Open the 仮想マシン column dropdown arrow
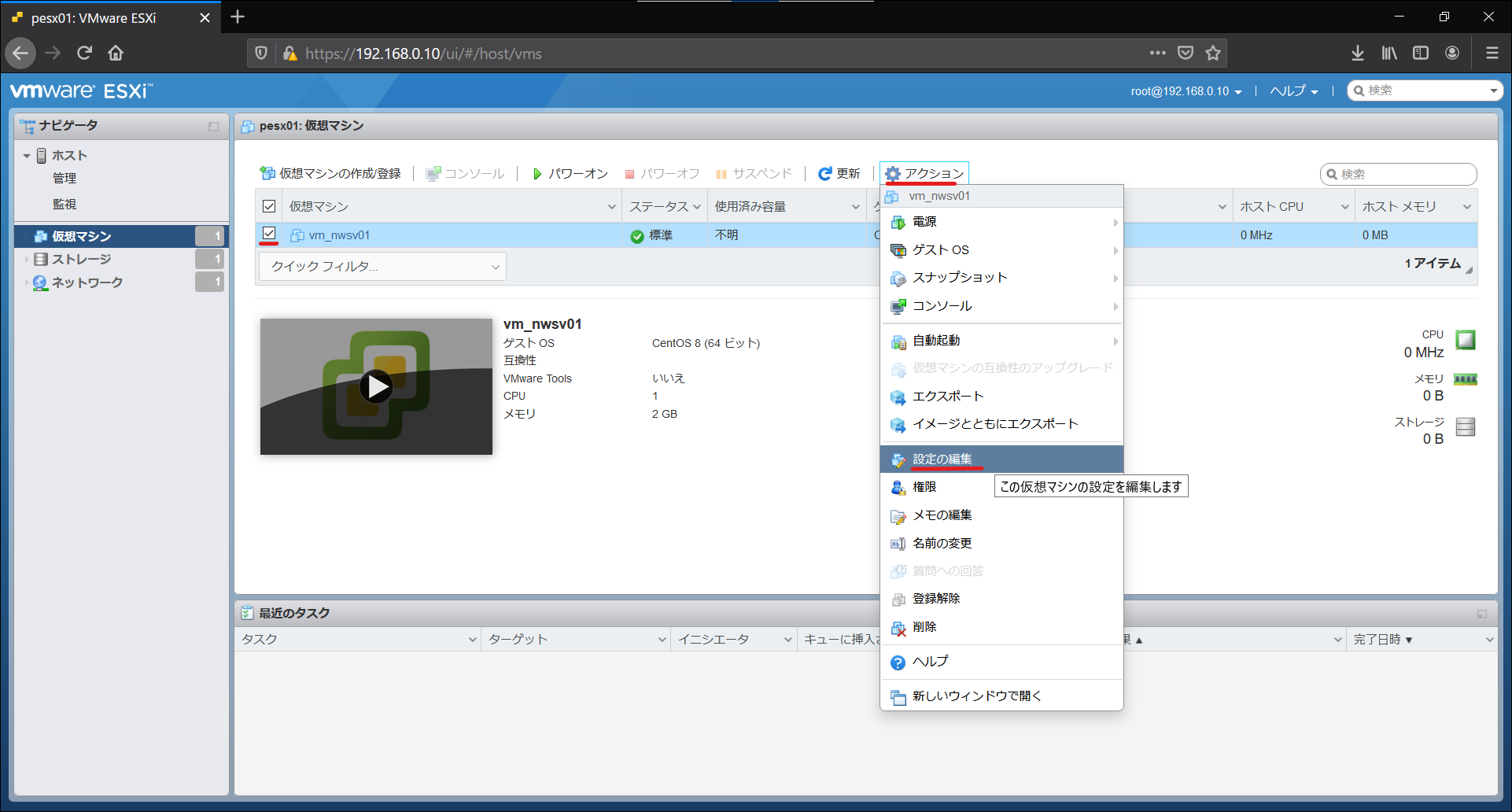The width and height of the screenshot is (1512, 812). pos(611,207)
